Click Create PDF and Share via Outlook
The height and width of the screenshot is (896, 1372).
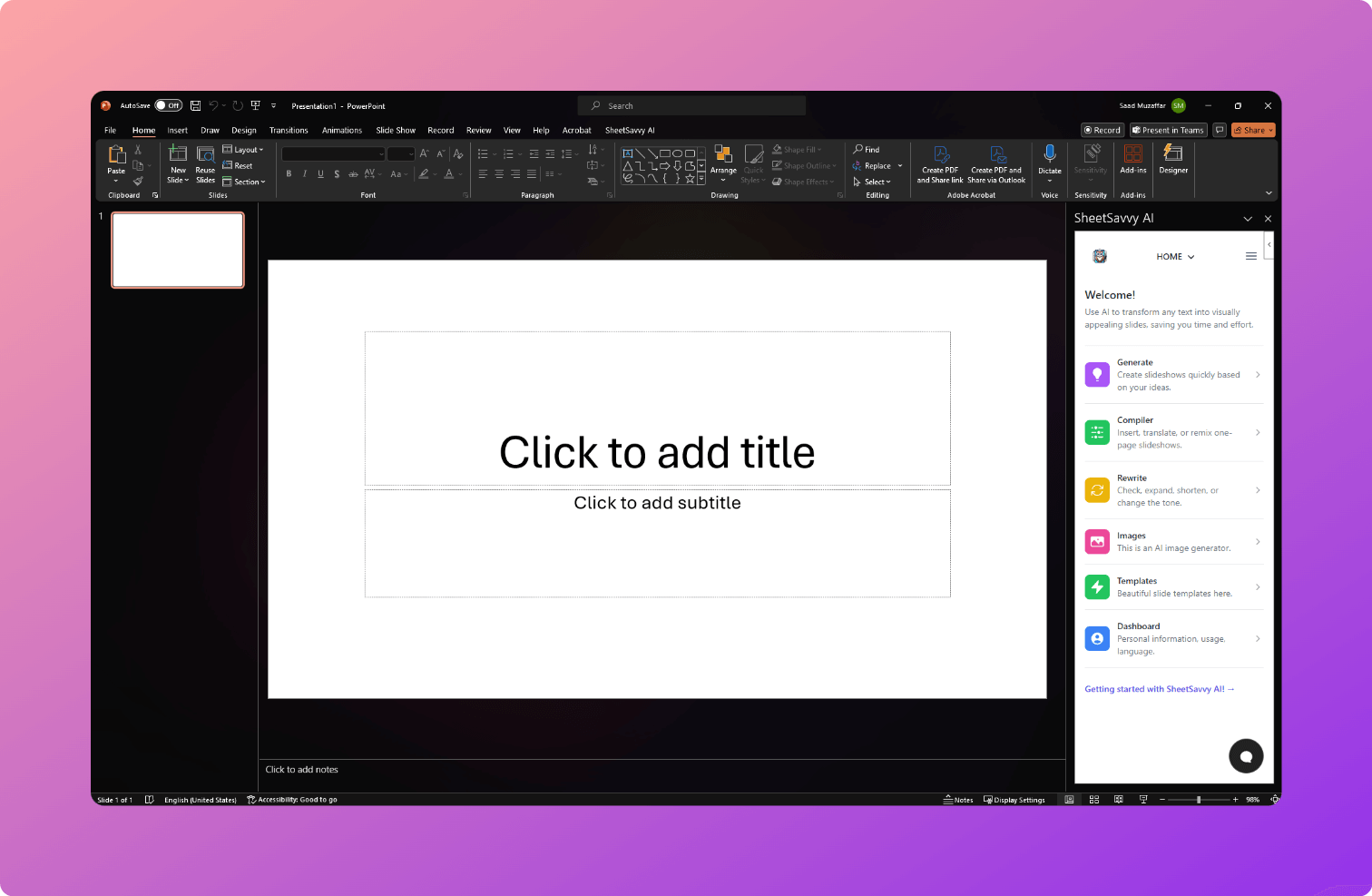997,165
